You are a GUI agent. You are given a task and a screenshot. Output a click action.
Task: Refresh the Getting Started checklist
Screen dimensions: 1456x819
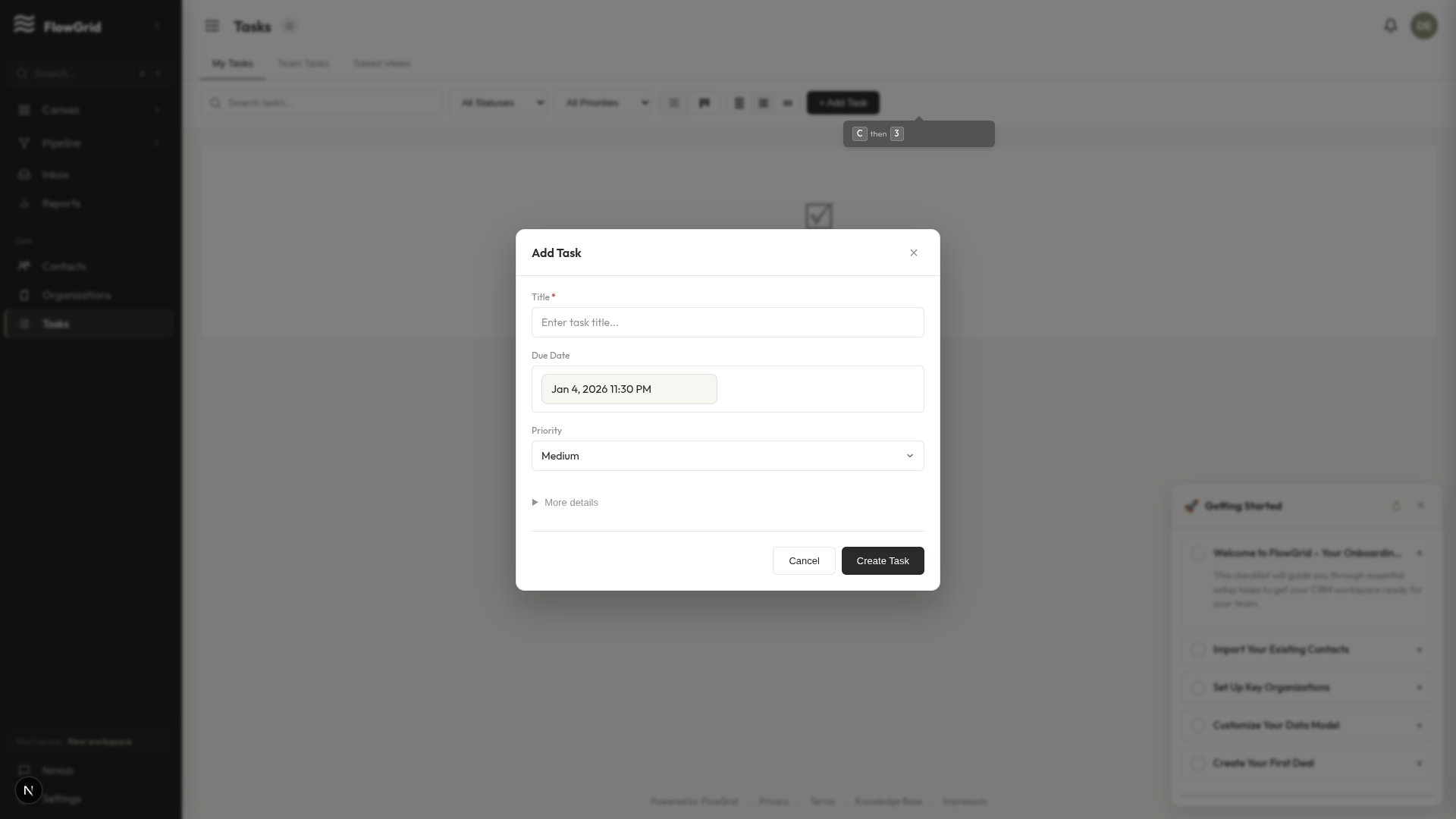click(x=1396, y=506)
